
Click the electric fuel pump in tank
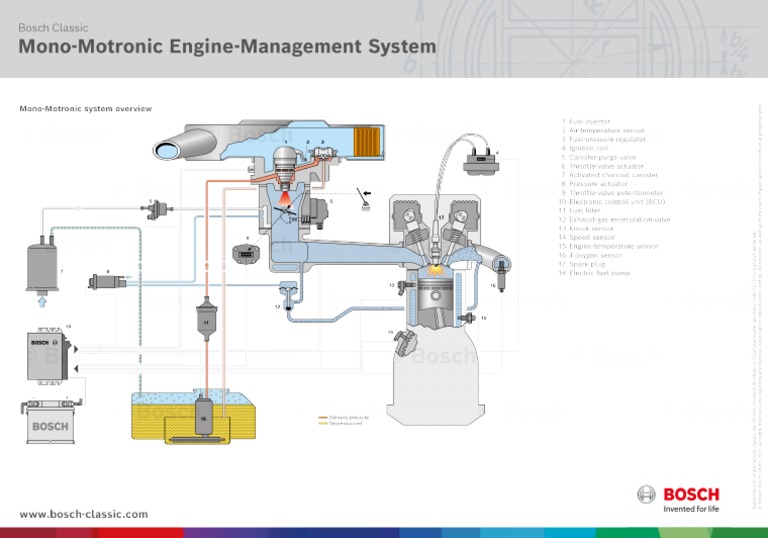click(203, 418)
